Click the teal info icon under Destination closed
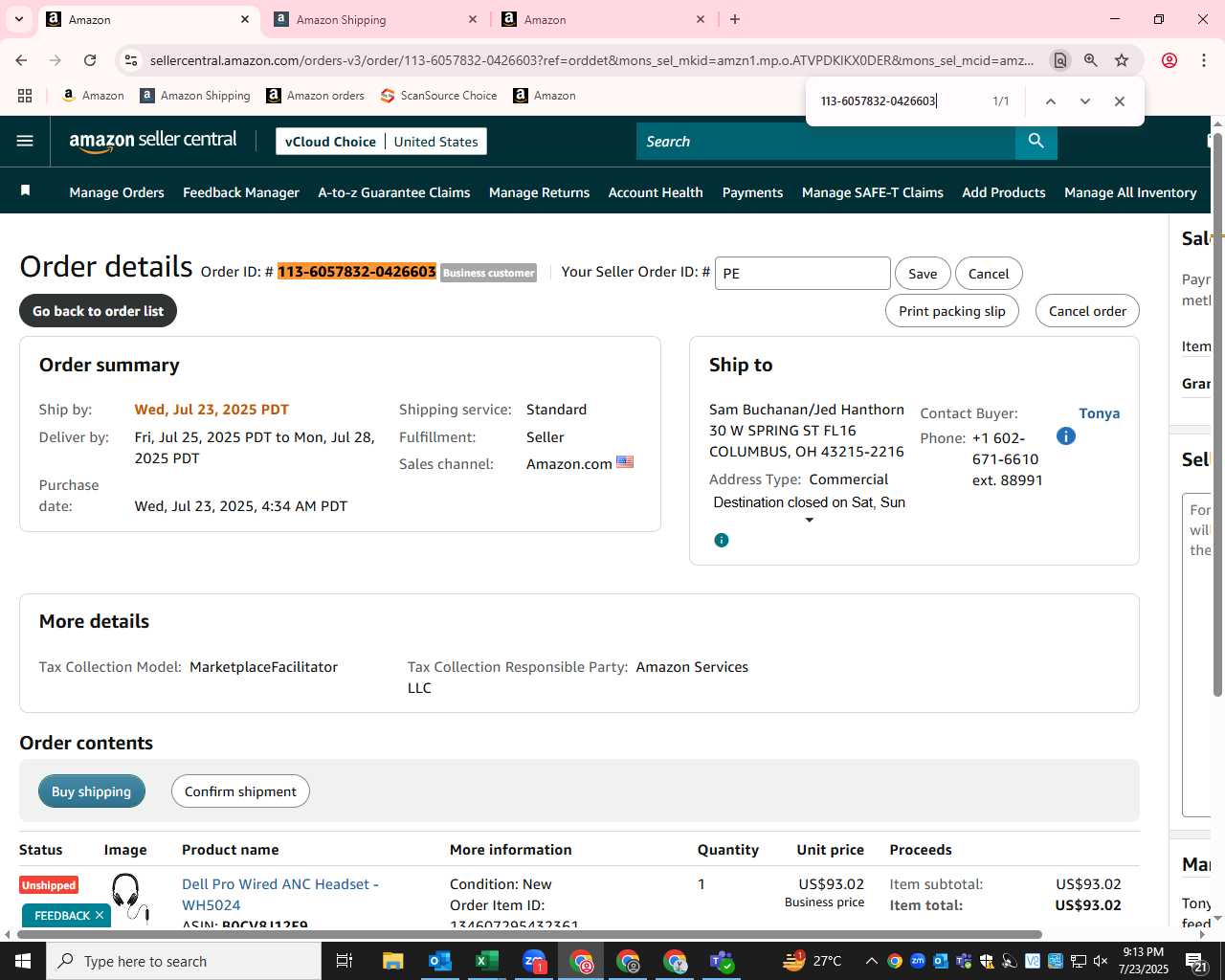The height and width of the screenshot is (980, 1225). 722,540
